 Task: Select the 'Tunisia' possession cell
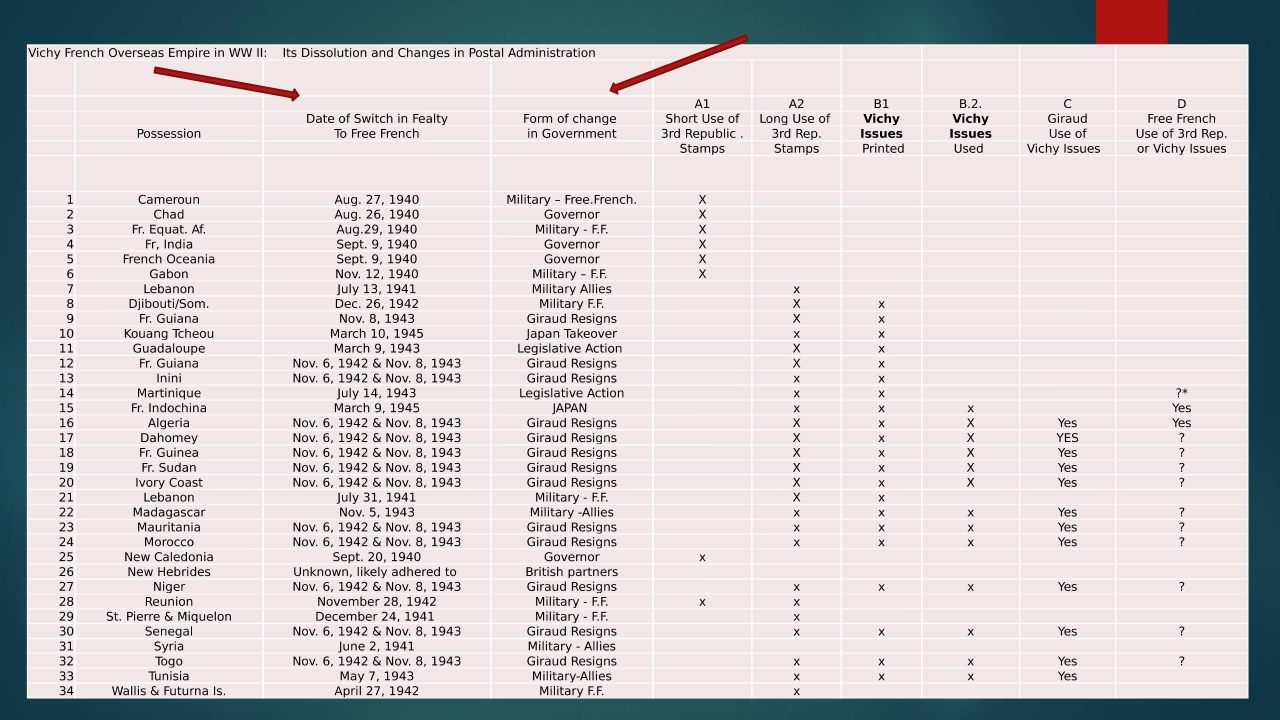pyautogui.click(x=169, y=677)
